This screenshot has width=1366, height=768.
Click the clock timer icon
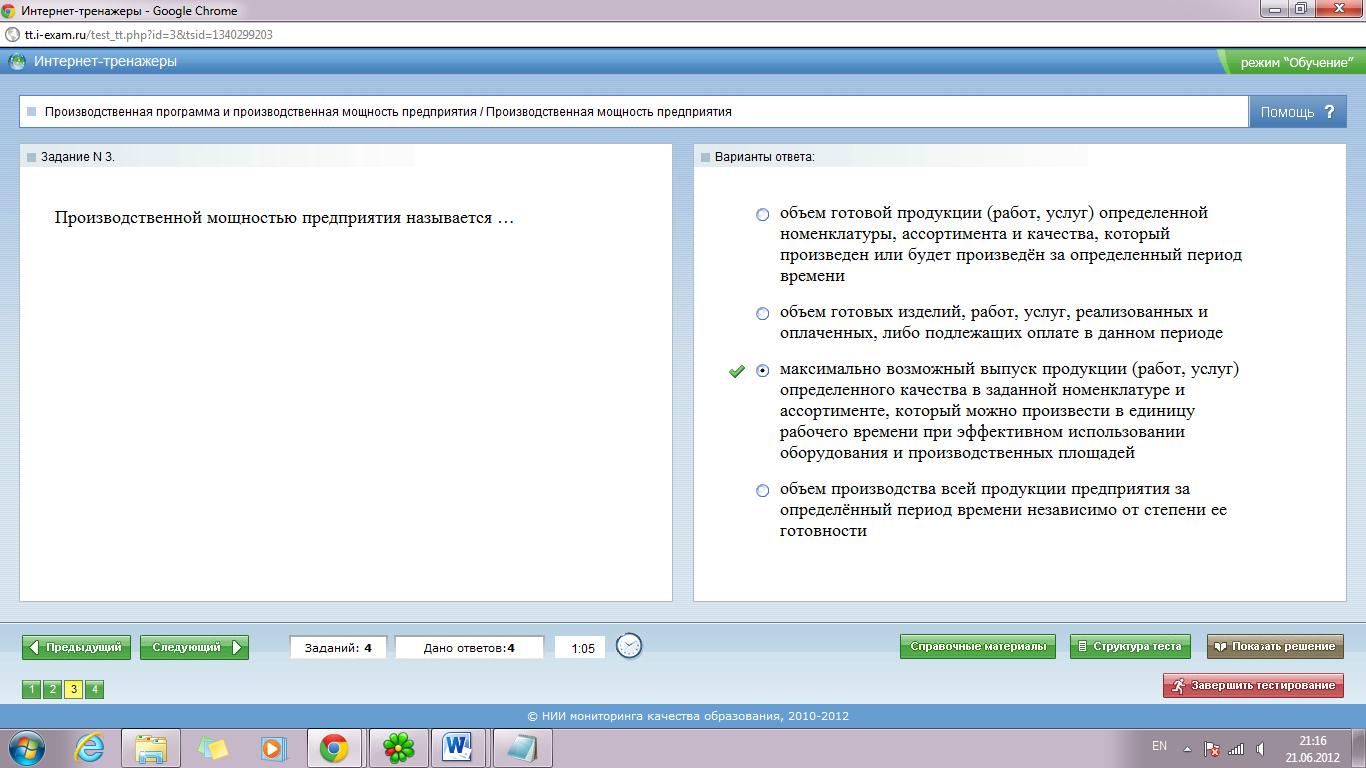click(629, 646)
